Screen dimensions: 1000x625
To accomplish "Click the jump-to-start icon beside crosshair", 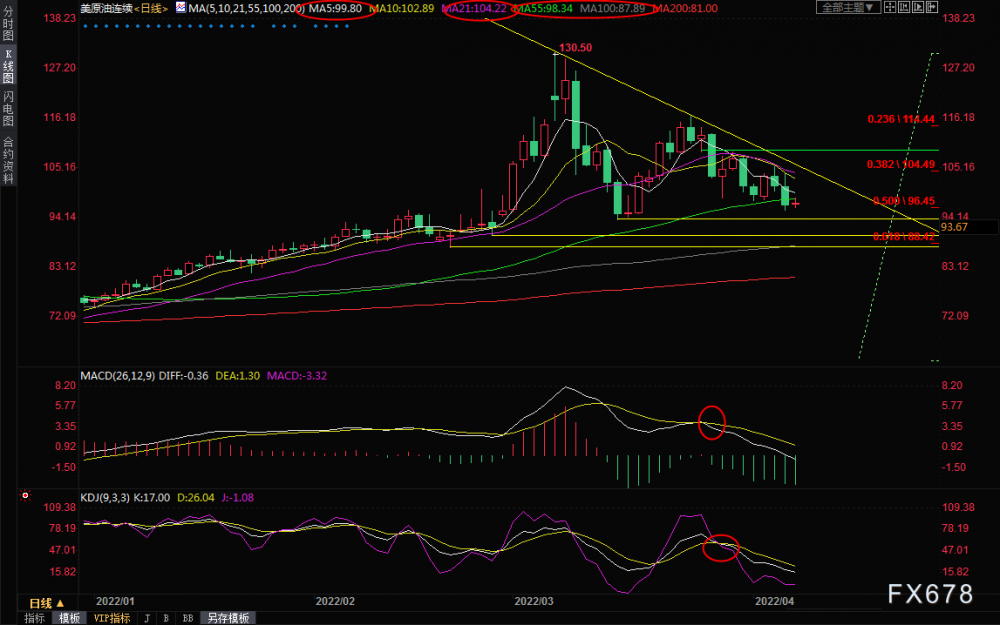I will tap(904, 8).
